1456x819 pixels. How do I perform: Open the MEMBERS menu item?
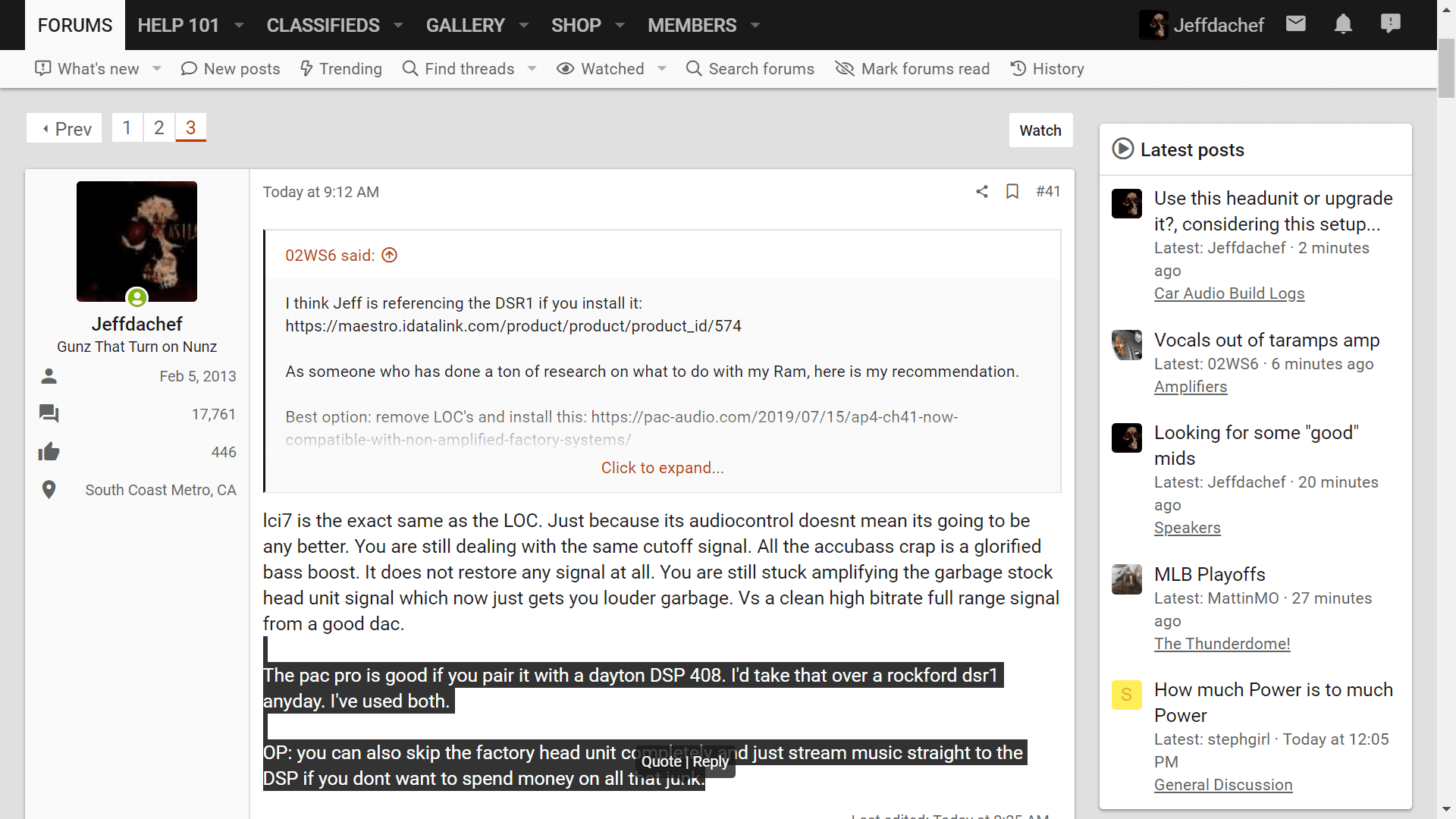click(692, 25)
